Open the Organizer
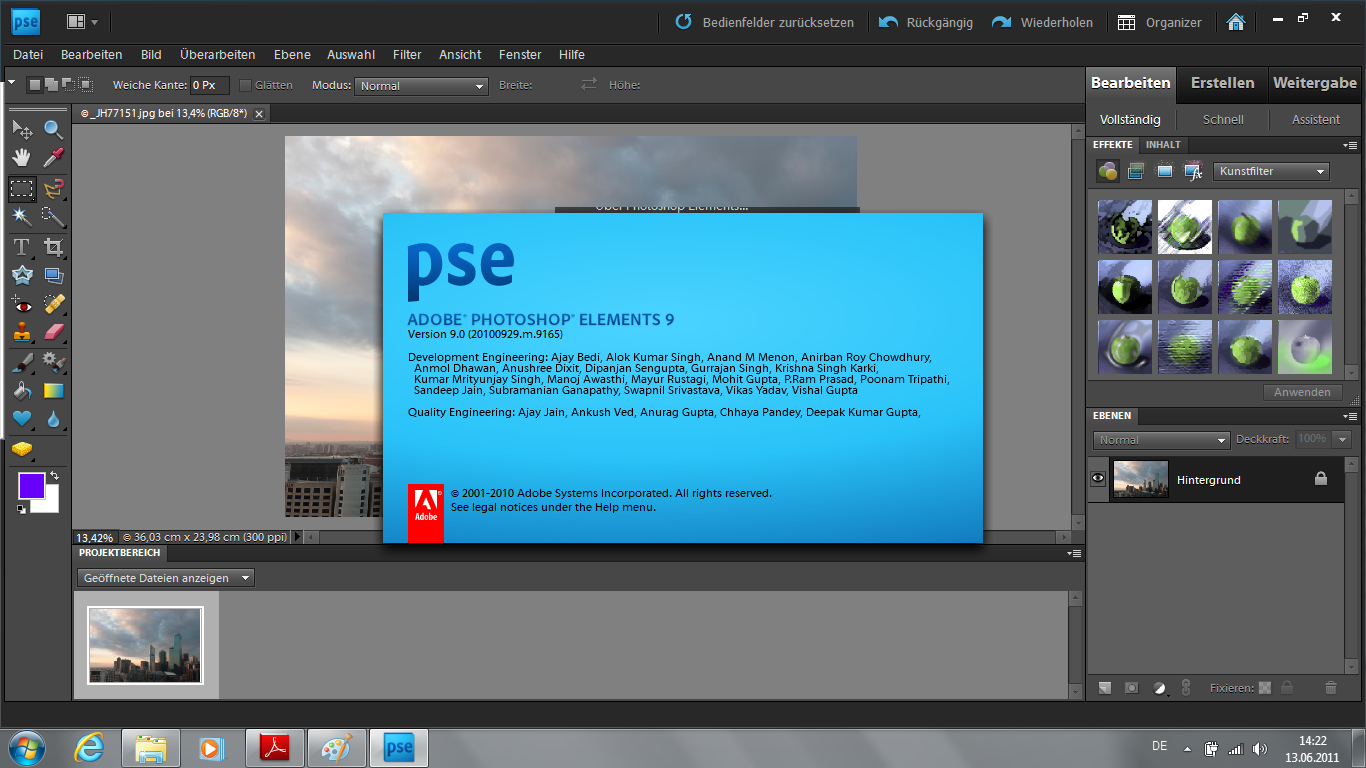Viewport: 1366px width, 768px height. [x=1159, y=22]
